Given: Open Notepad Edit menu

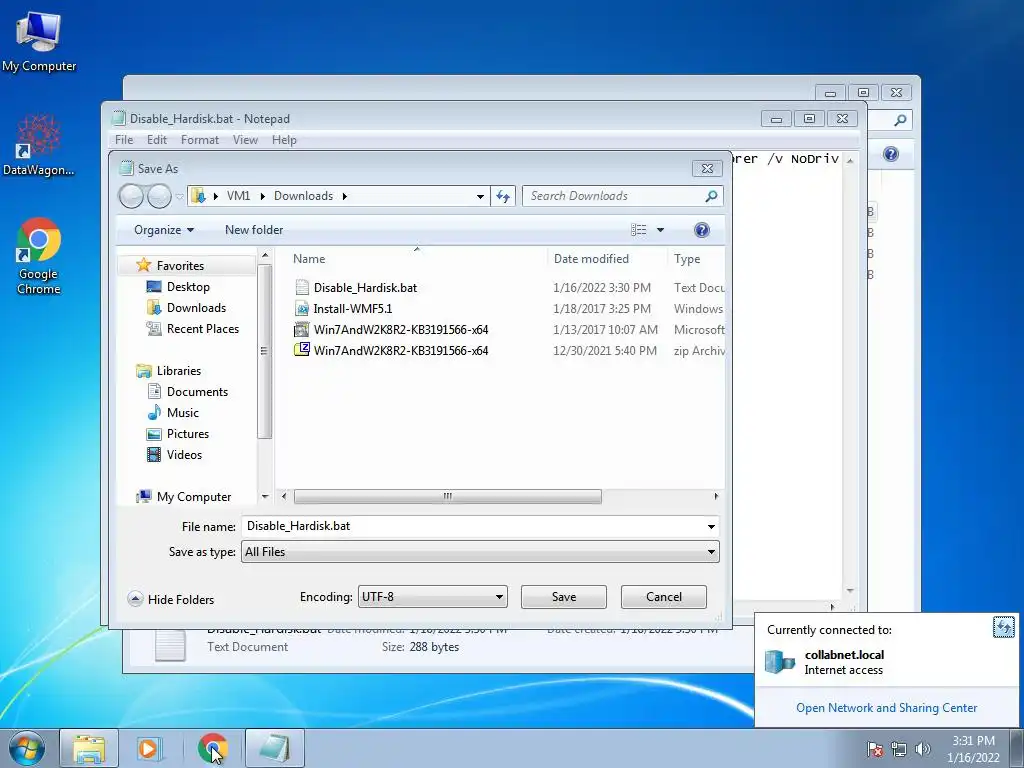Looking at the screenshot, I should click(157, 140).
